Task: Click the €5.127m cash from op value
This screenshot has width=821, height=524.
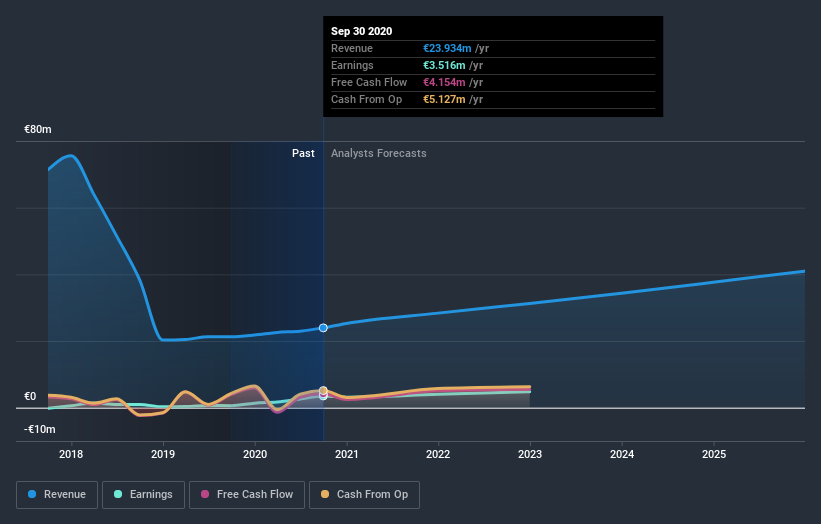Action: [444, 99]
